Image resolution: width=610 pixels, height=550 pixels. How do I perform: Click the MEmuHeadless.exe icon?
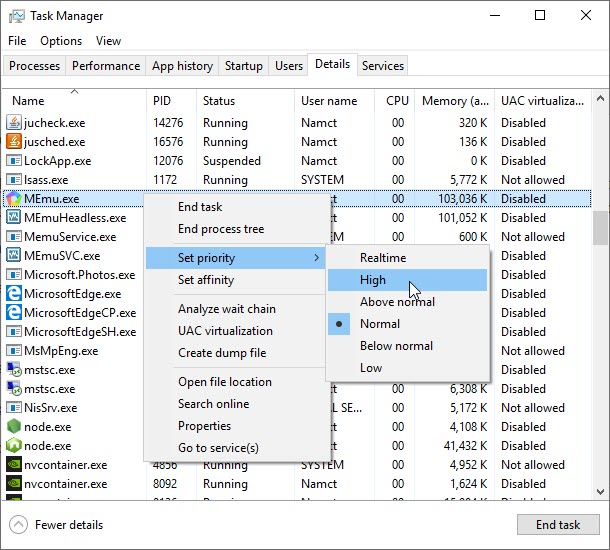[14, 217]
